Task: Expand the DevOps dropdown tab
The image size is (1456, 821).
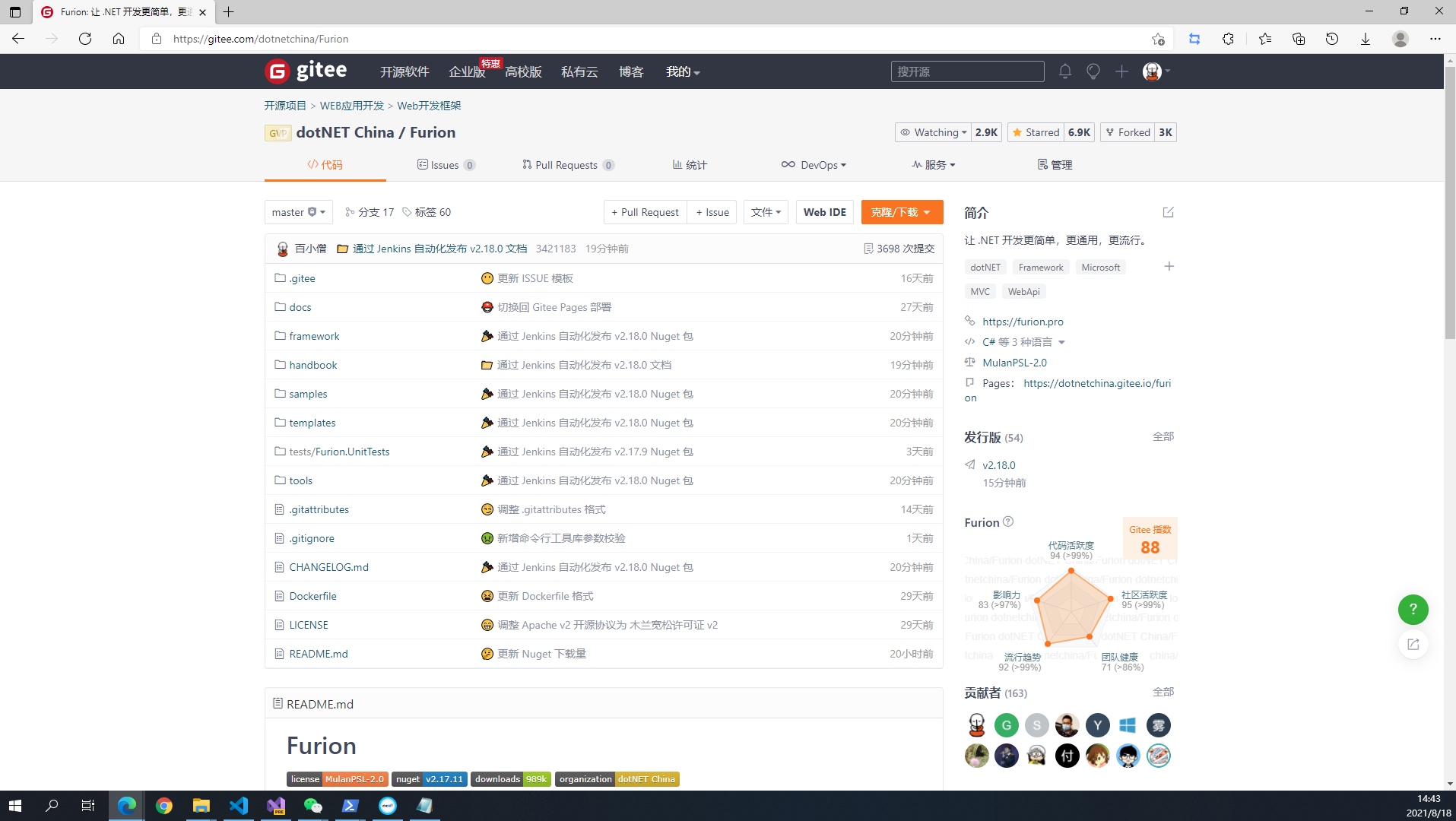Action: (x=813, y=165)
